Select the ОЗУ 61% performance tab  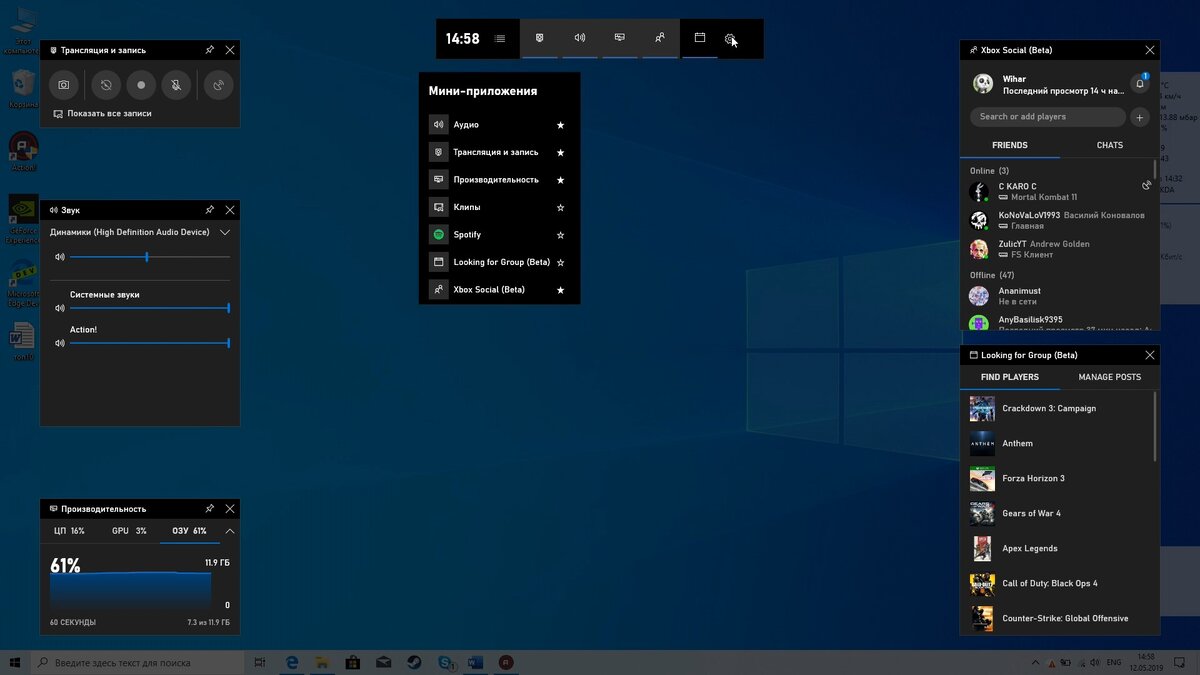(x=190, y=531)
